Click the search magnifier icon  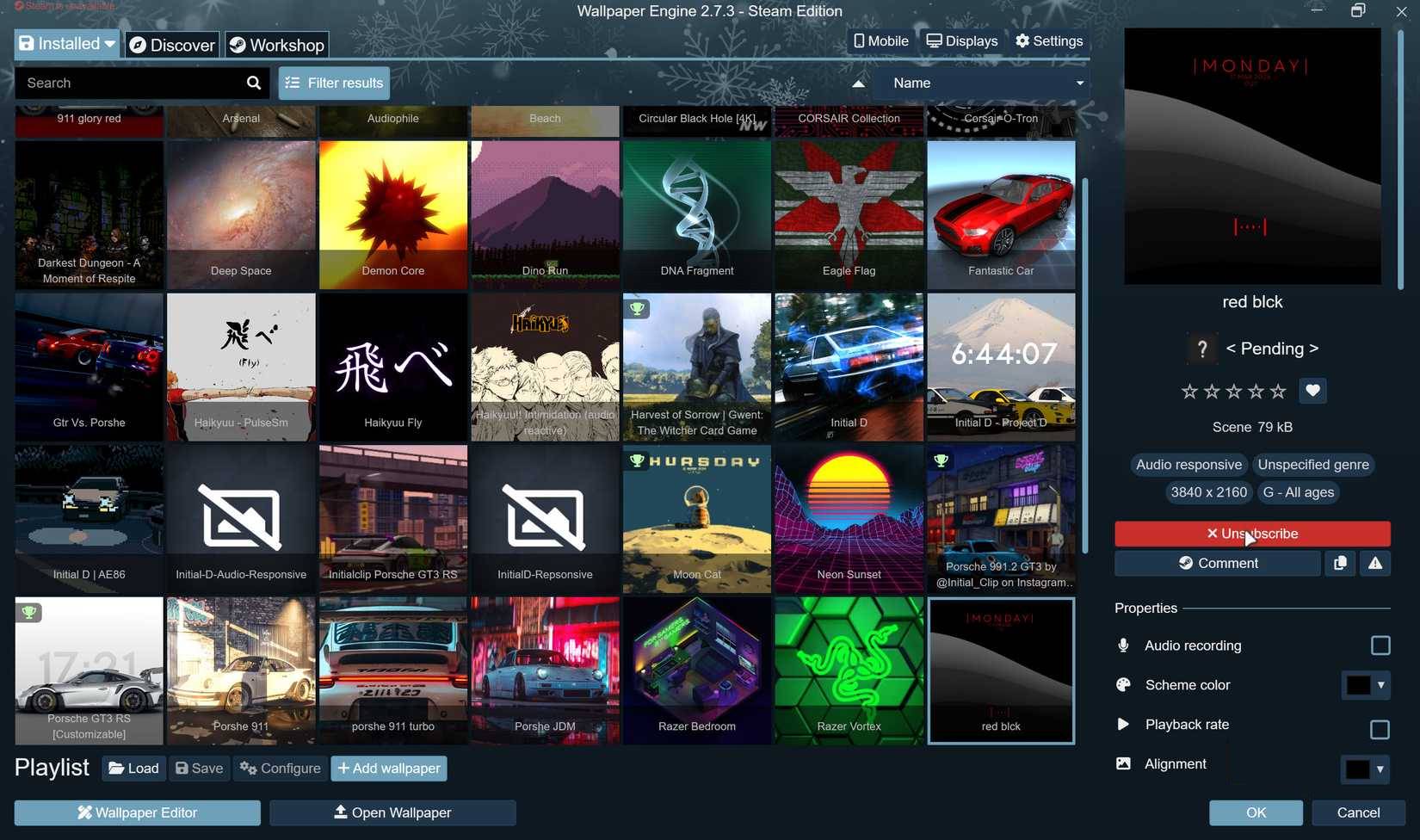tap(253, 83)
